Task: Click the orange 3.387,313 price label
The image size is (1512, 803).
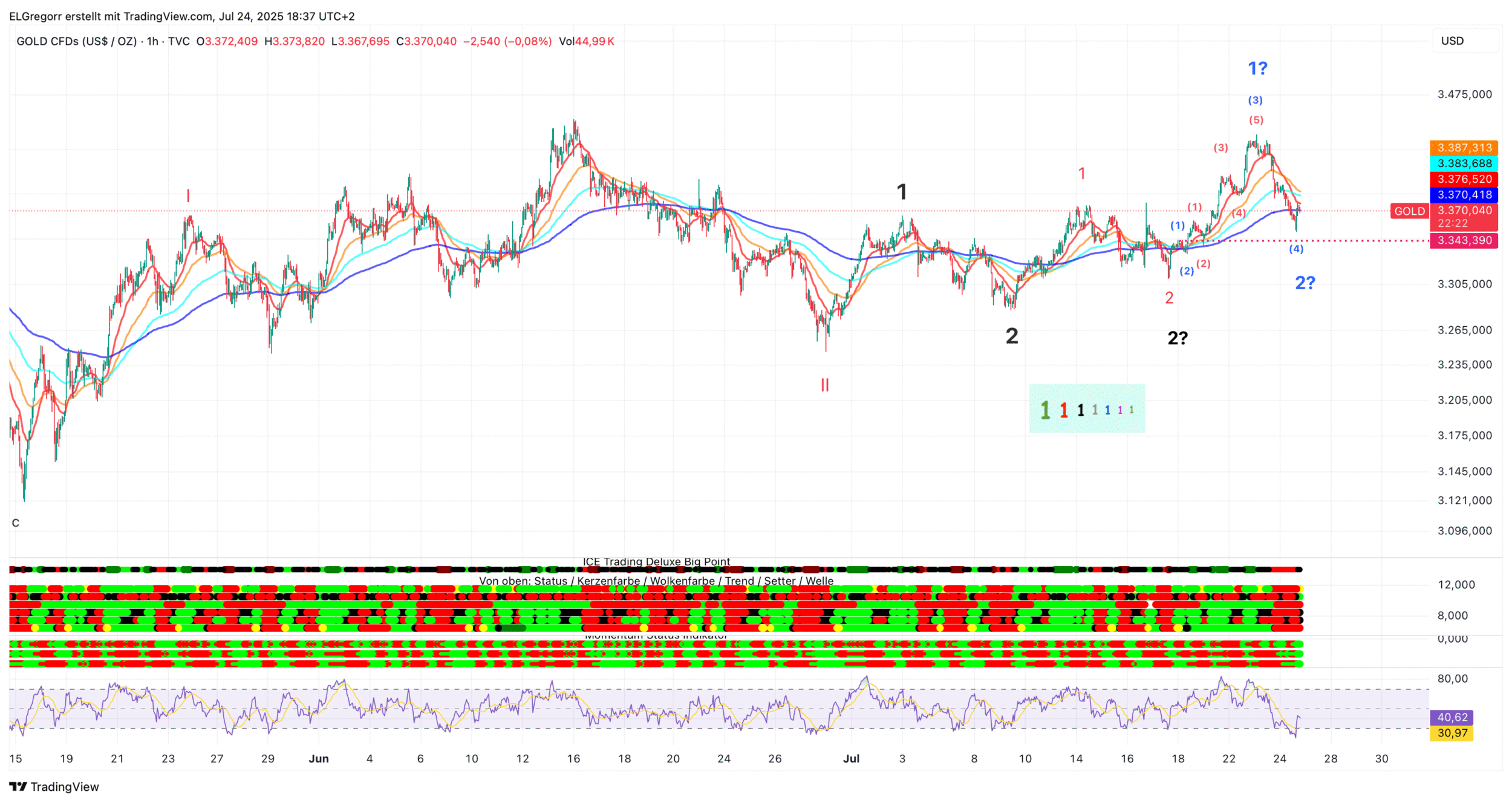Action: (1464, 148)
